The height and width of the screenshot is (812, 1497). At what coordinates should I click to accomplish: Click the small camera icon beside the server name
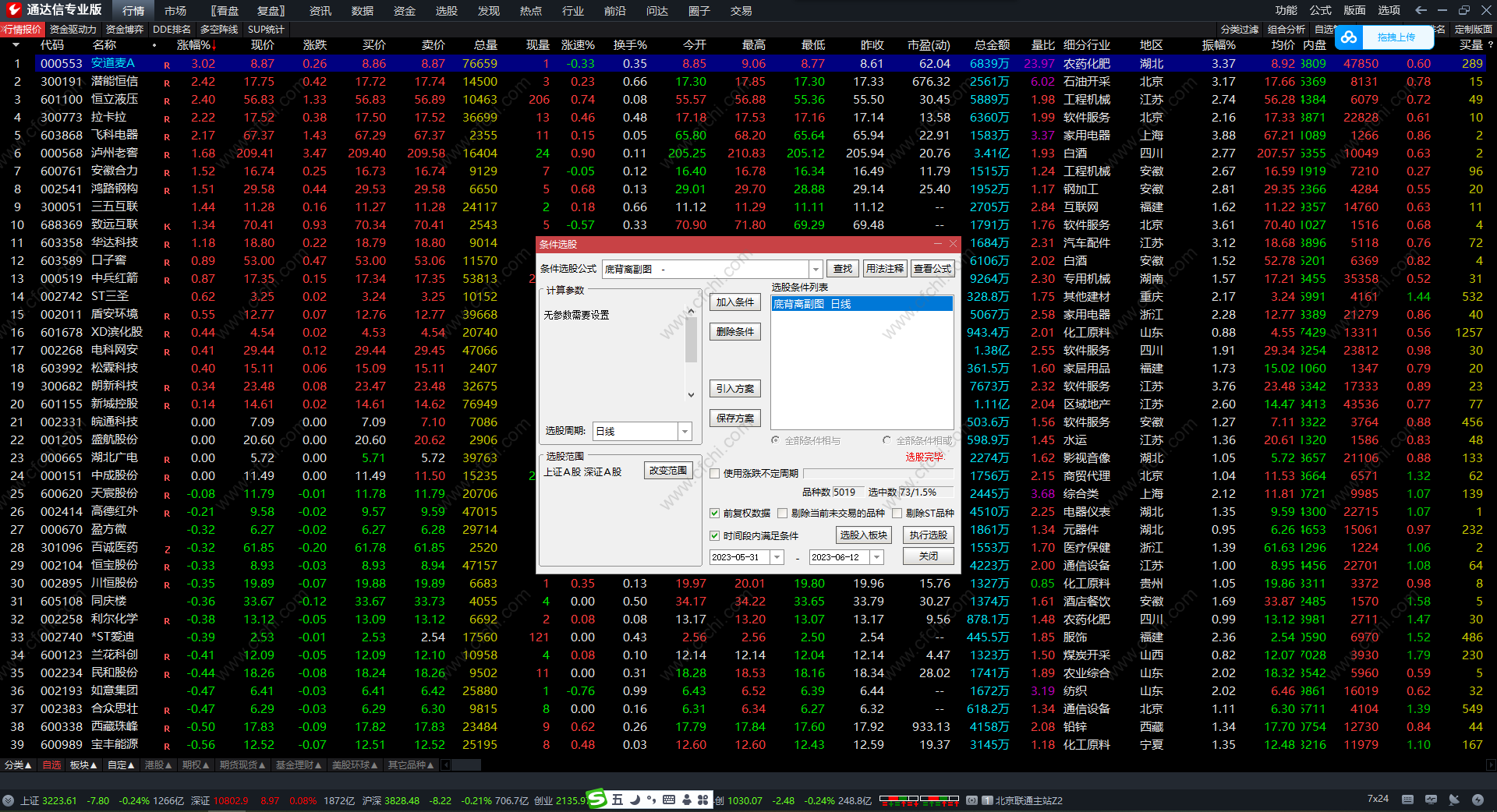971,800
